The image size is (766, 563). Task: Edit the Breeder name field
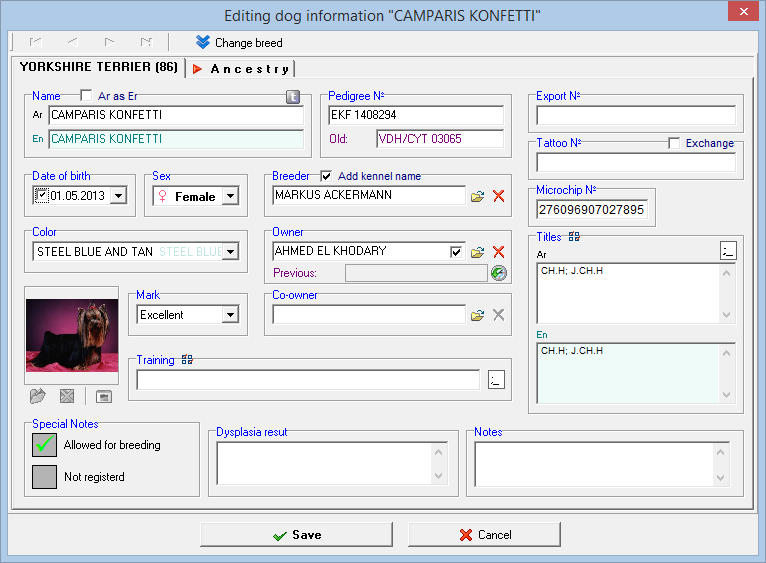[x=369, y=195]
